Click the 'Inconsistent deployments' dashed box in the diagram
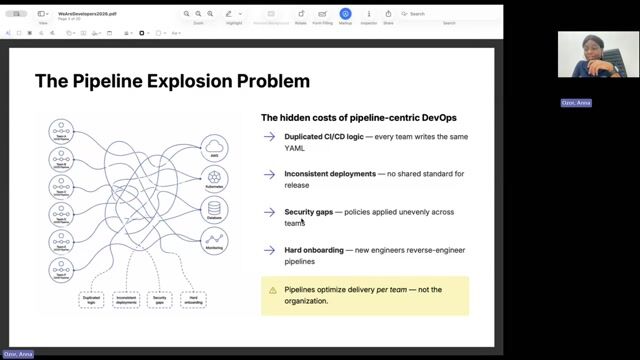640x360 pixels. pos(126,300)
